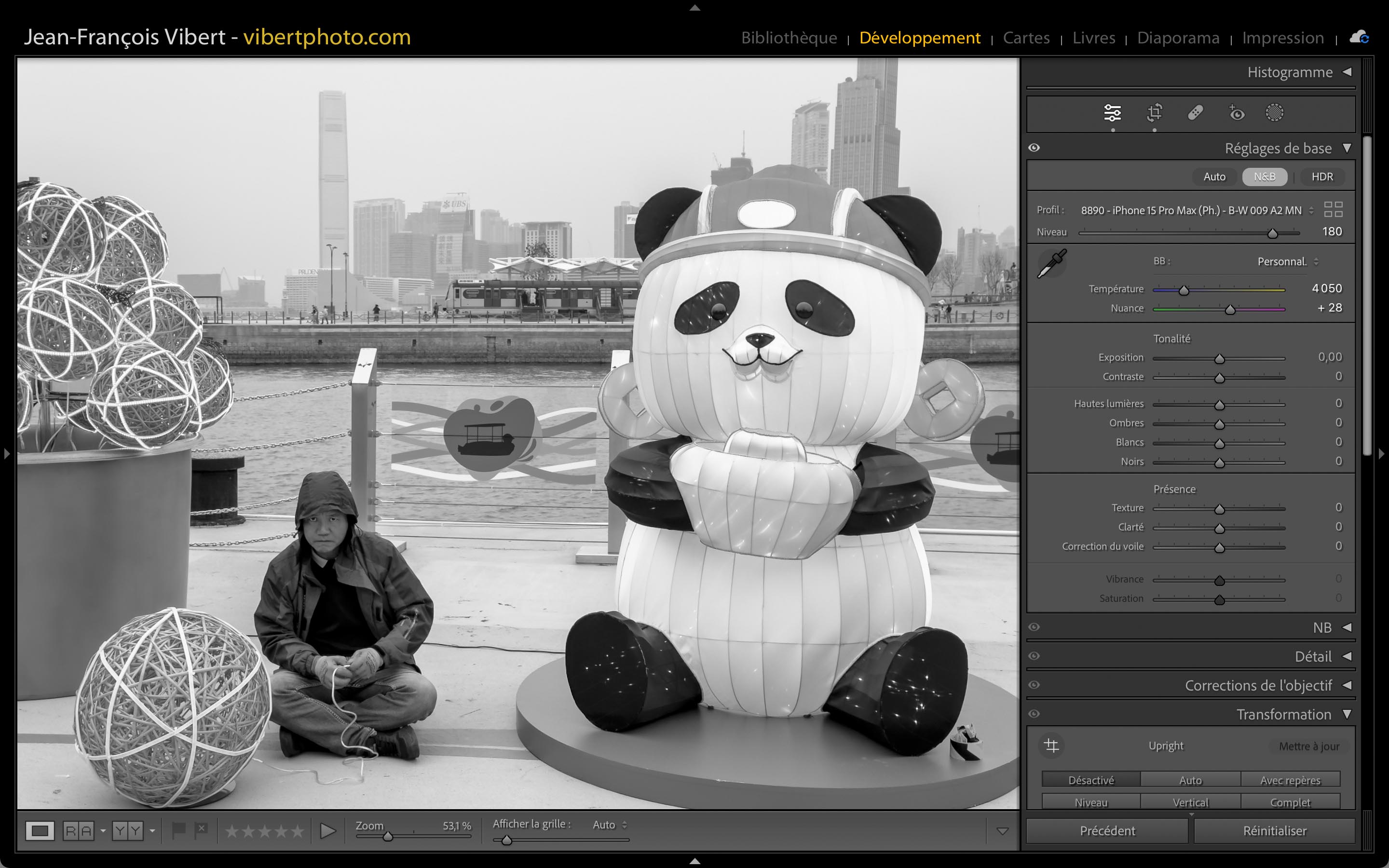Viewport: 1389px width, 868px height.
Task: Click the Précédent button
Action: tap(1107, 831)
